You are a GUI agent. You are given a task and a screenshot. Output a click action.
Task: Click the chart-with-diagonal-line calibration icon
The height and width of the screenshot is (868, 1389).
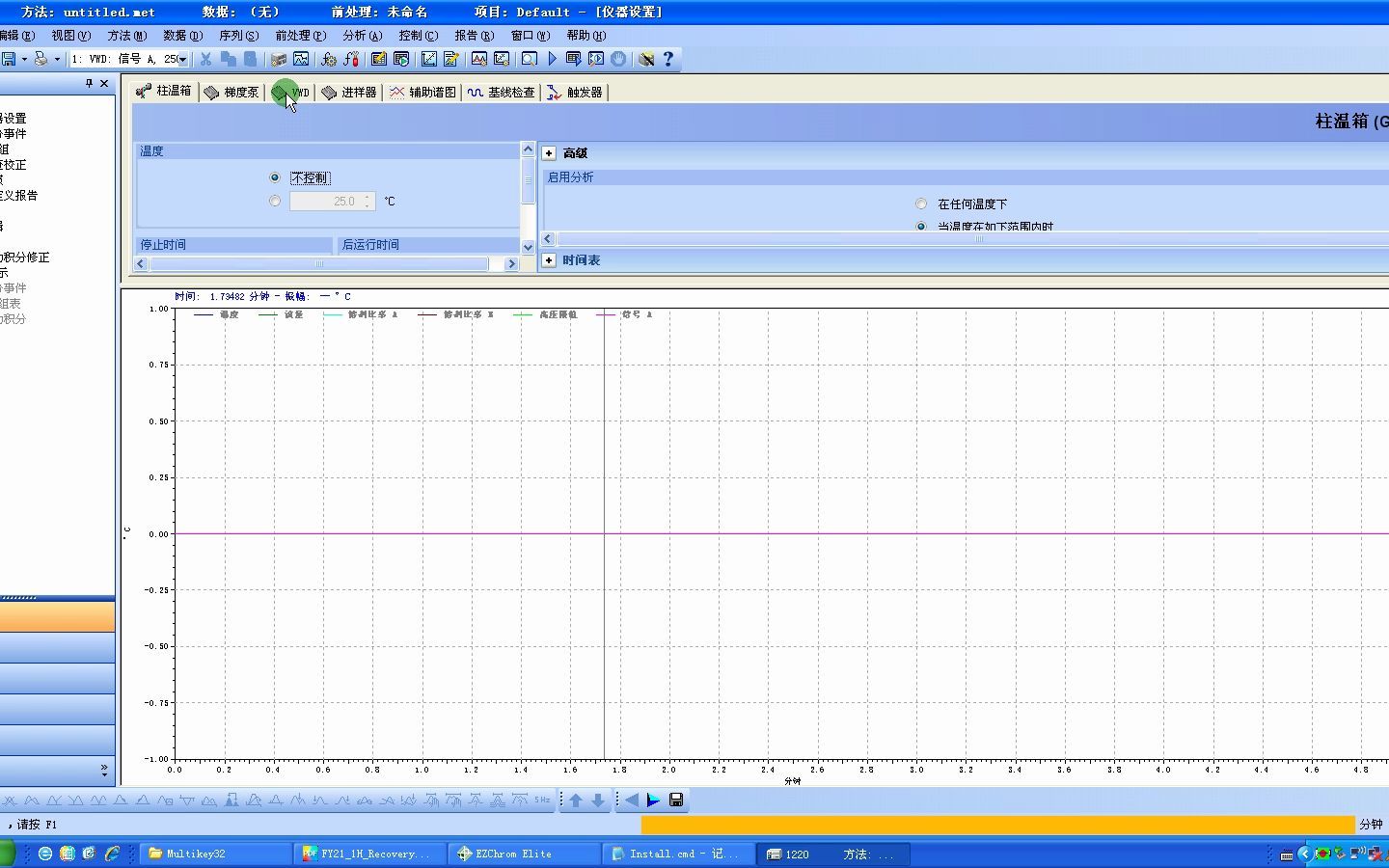pos(429,59)
